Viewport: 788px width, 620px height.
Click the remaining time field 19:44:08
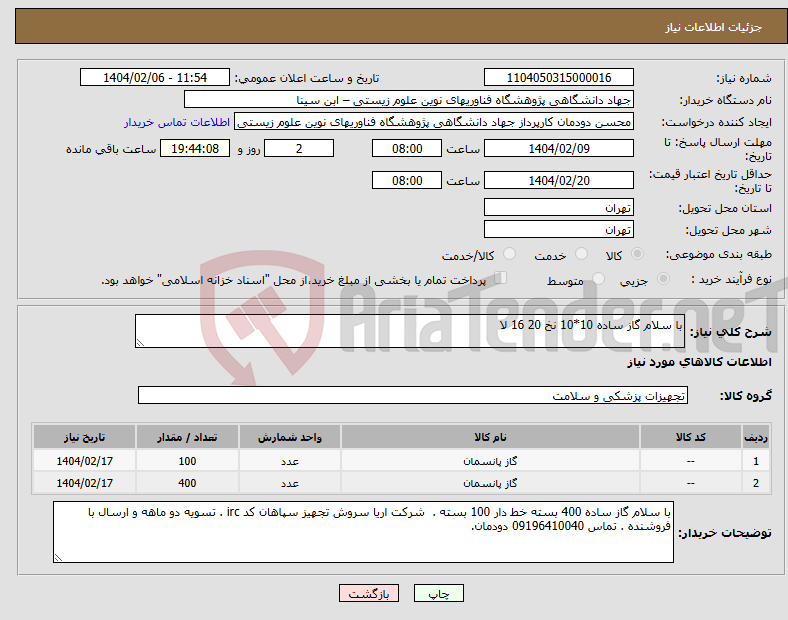click(x=195, y=148)
